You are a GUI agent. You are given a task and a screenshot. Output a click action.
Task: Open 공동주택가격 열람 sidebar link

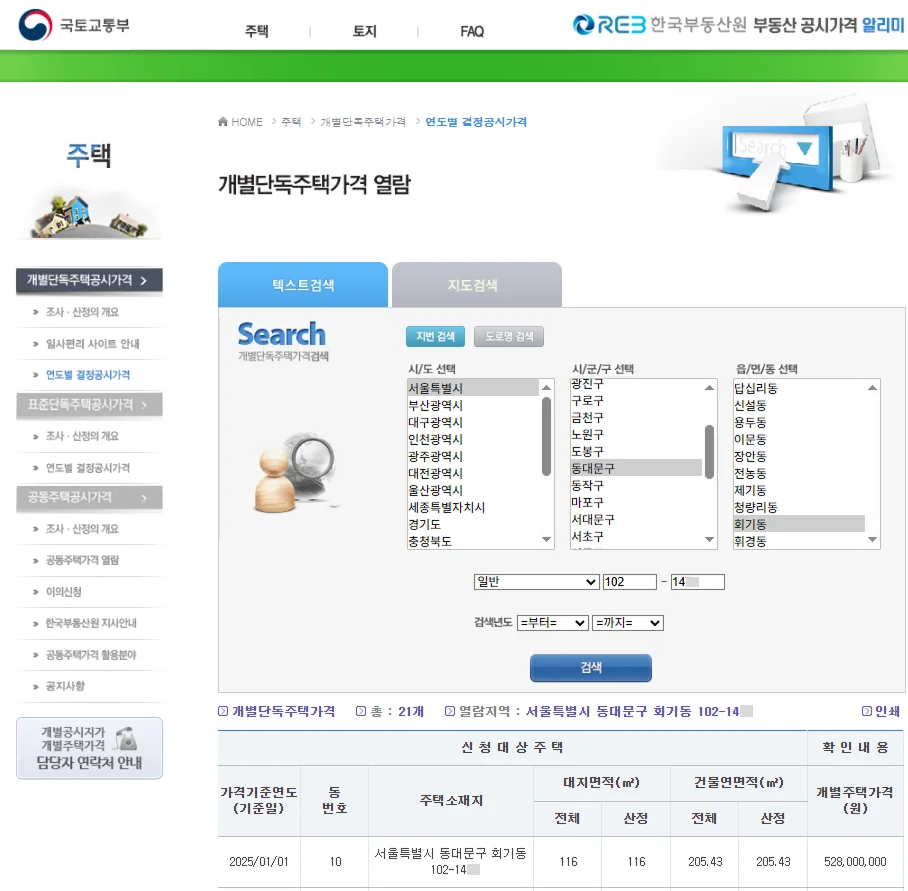[82, 560]
